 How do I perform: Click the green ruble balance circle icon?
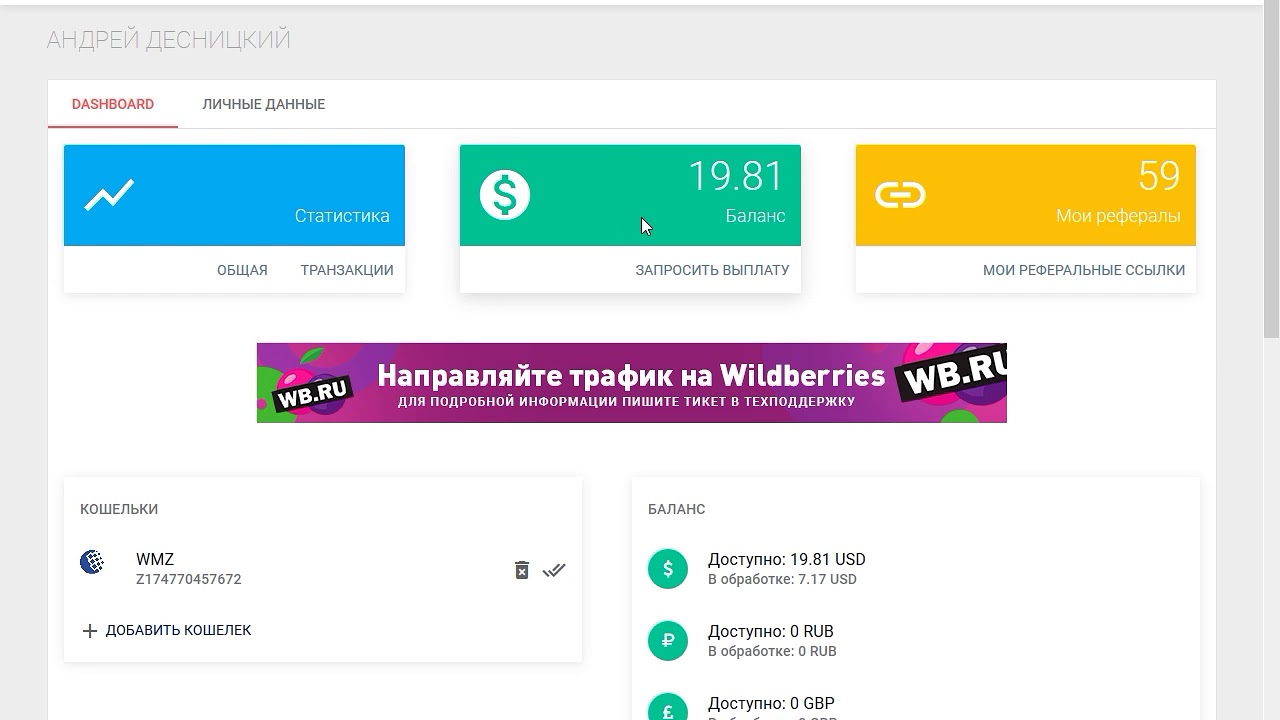pos(668,641)
